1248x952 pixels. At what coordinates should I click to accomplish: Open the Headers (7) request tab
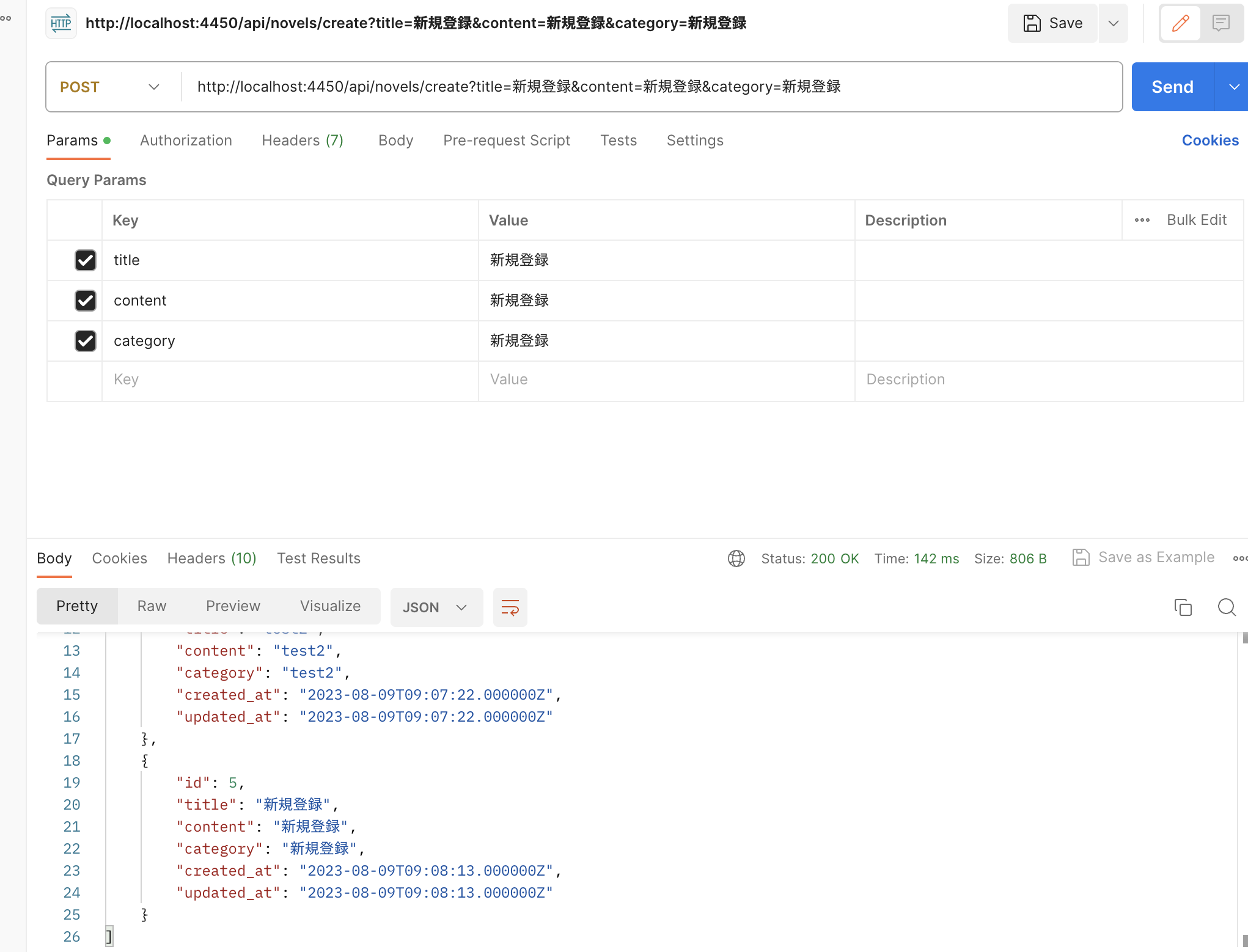[302, 141]
